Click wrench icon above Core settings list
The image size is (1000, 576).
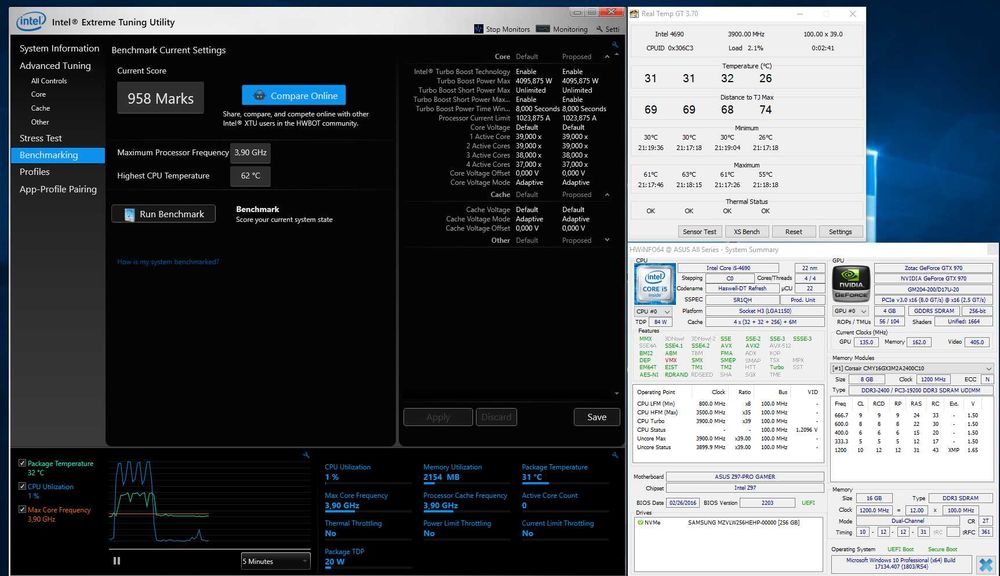pyautogui.click(x=615, y=45)
